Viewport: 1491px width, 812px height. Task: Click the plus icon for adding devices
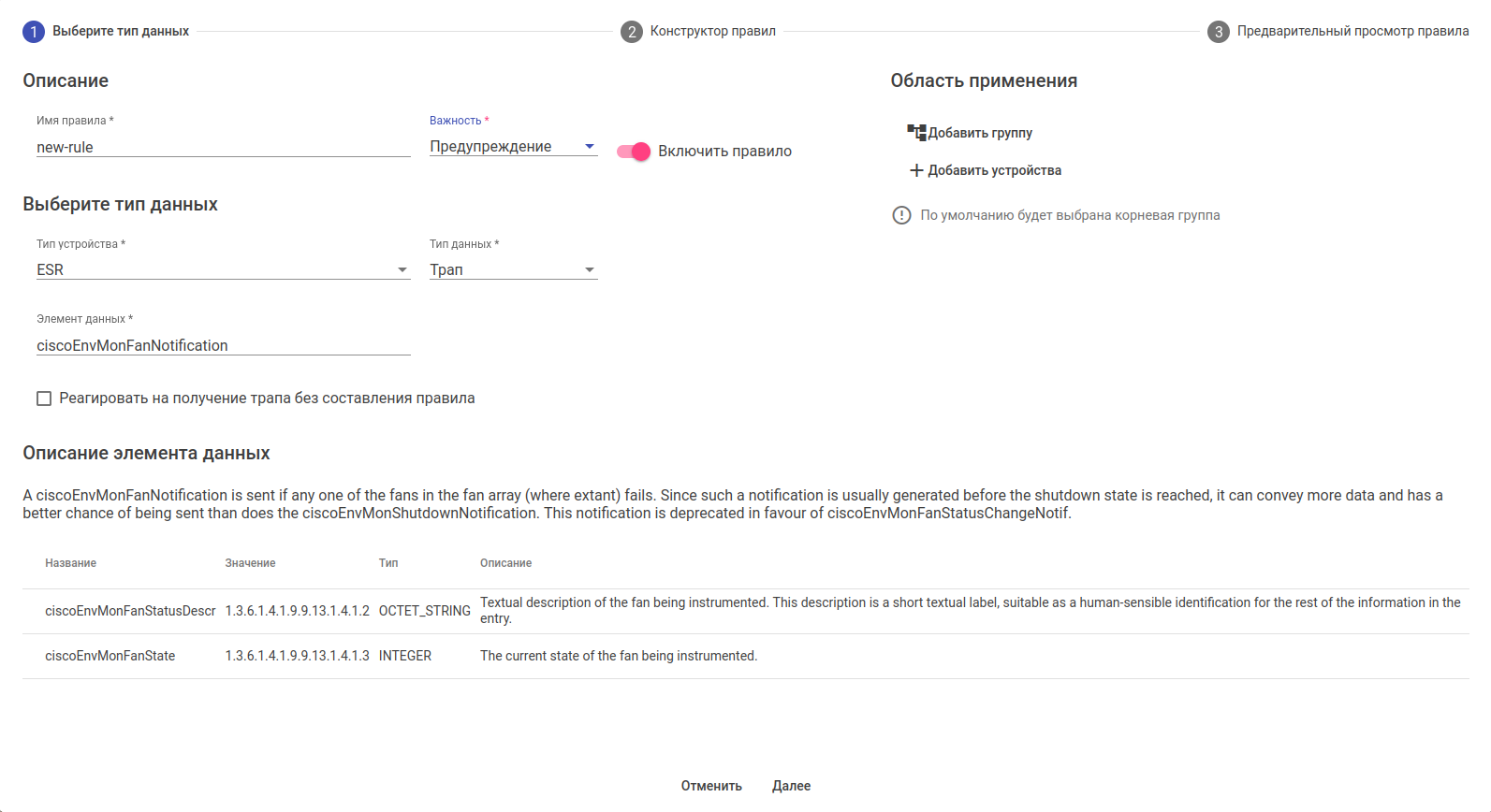(x=916, y=170)
